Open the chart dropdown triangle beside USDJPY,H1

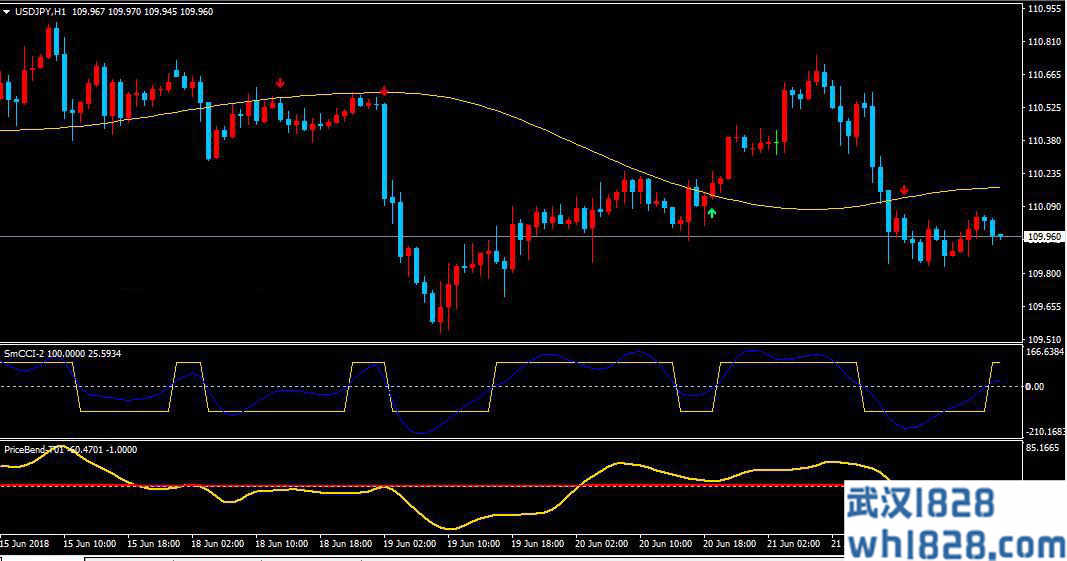[x=8, y=10]
